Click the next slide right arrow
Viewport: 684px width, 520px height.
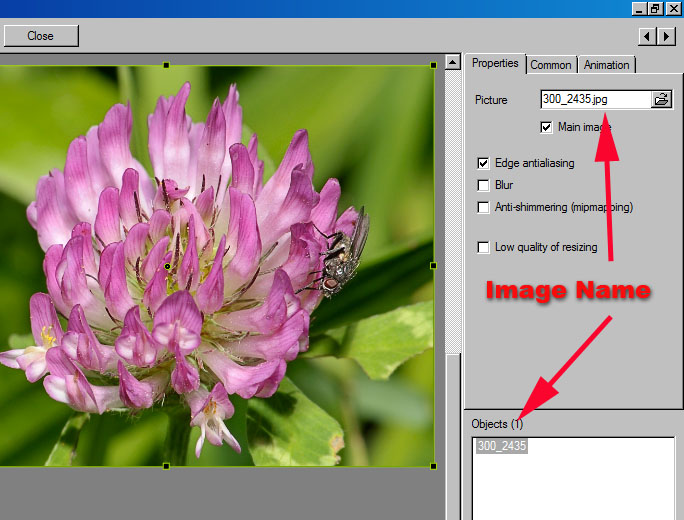click(x=665, y=36)
